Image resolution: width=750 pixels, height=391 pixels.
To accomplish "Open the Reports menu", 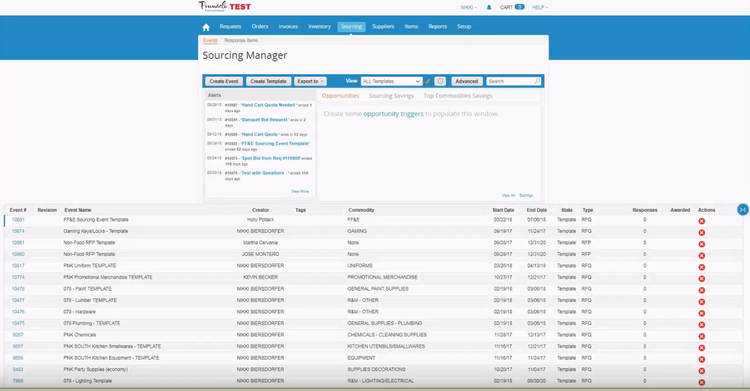I will (438, 27).
